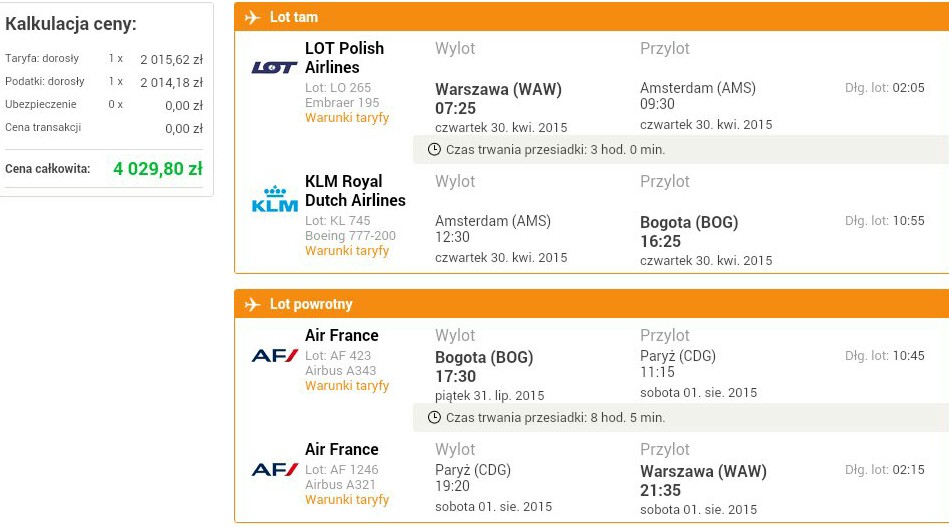Open Warunki taryfy for LOT flight LO 265

347,118
